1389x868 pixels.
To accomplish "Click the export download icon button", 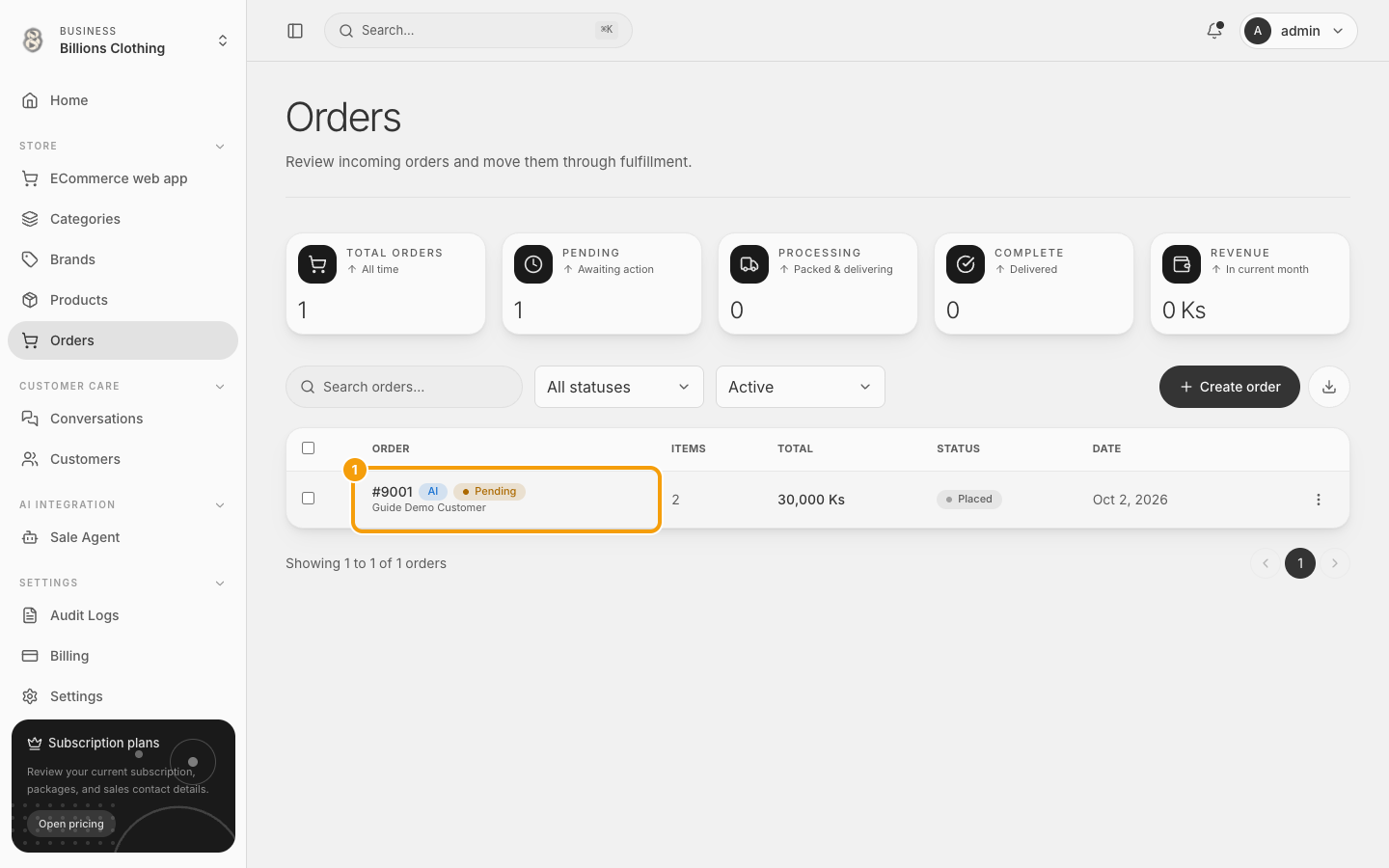I will [1329, 387].
